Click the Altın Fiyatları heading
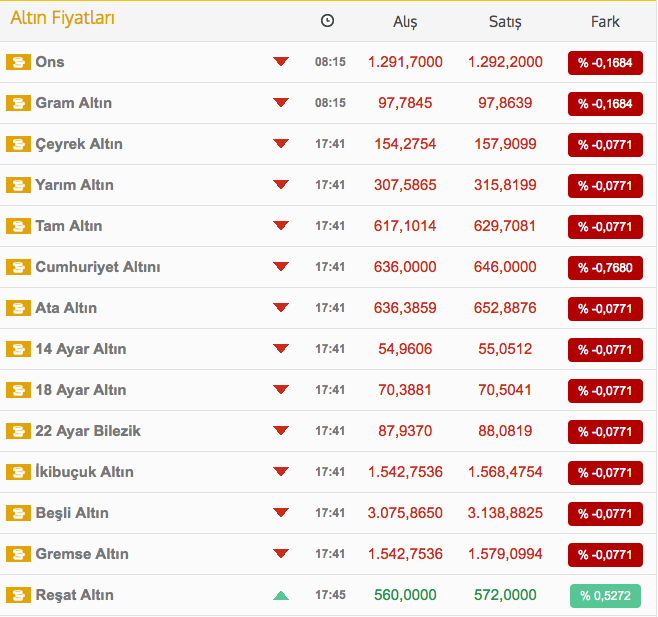 [62, 18]
